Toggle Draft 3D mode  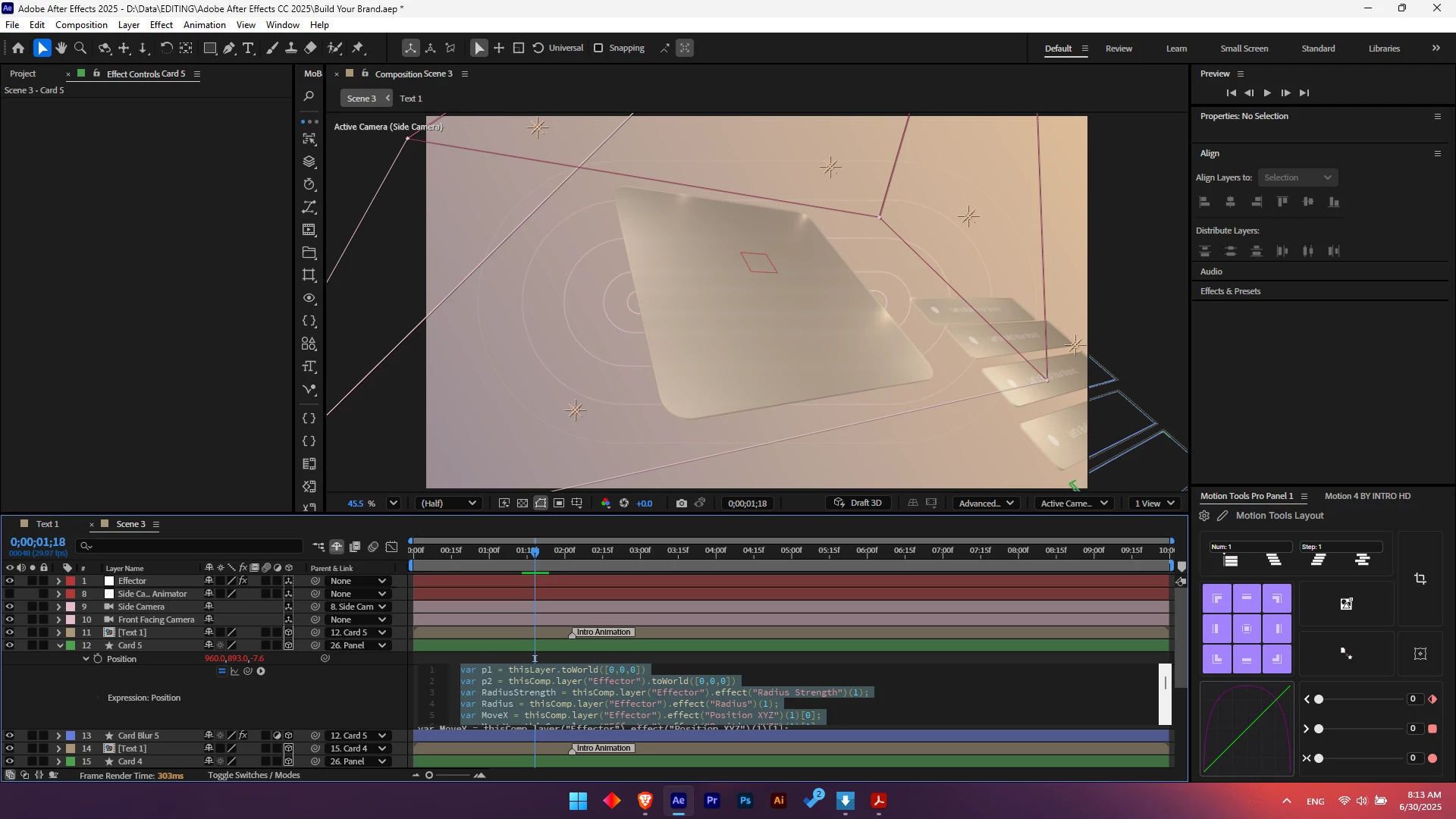click(x=858, y=503)
